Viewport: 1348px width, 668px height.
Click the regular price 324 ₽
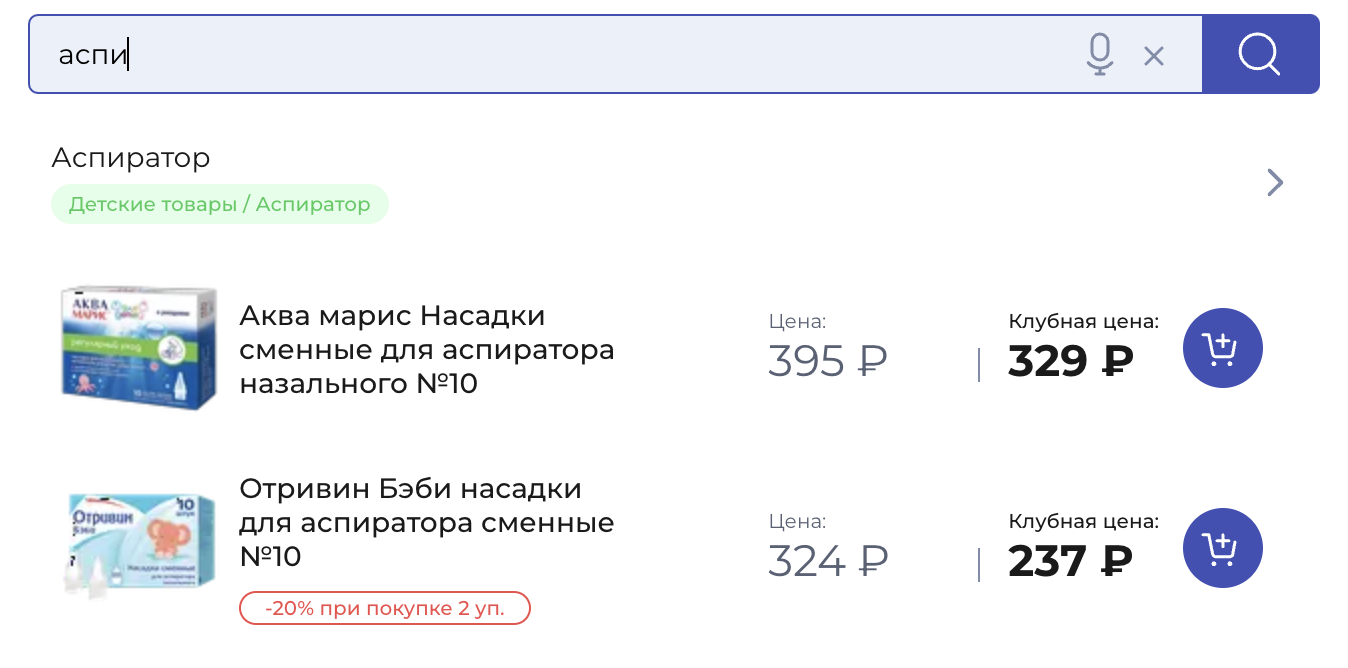point(828,560)
